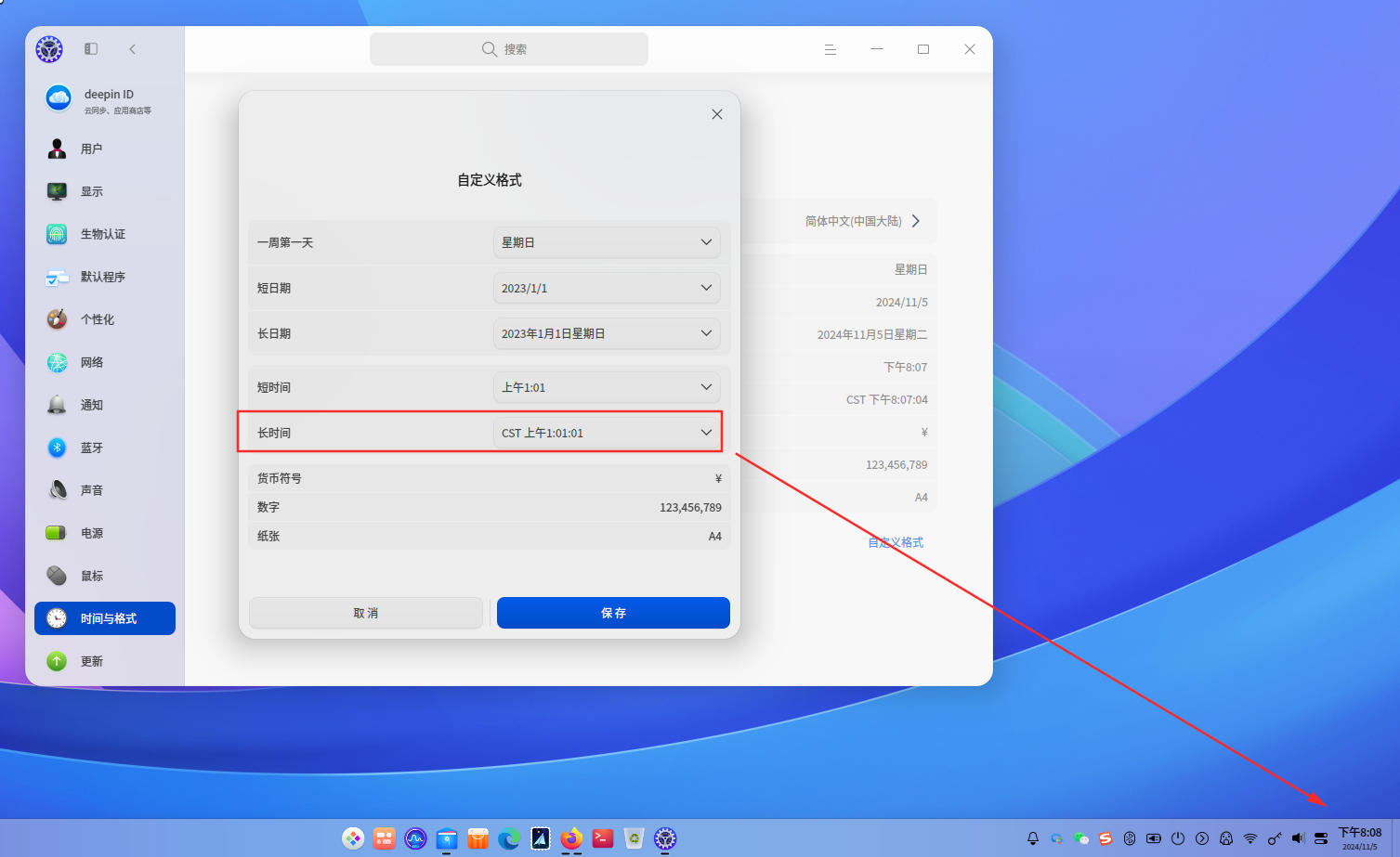Click the 取消 cancel button
Screen dimensions: 1400x857
(366, 613)
